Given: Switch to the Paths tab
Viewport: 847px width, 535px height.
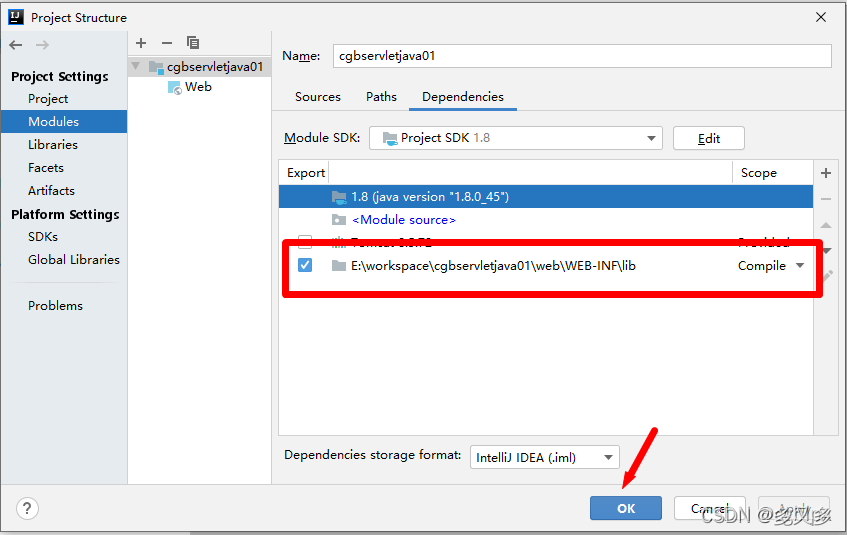Looking at the screenshot, I should 381,97.
